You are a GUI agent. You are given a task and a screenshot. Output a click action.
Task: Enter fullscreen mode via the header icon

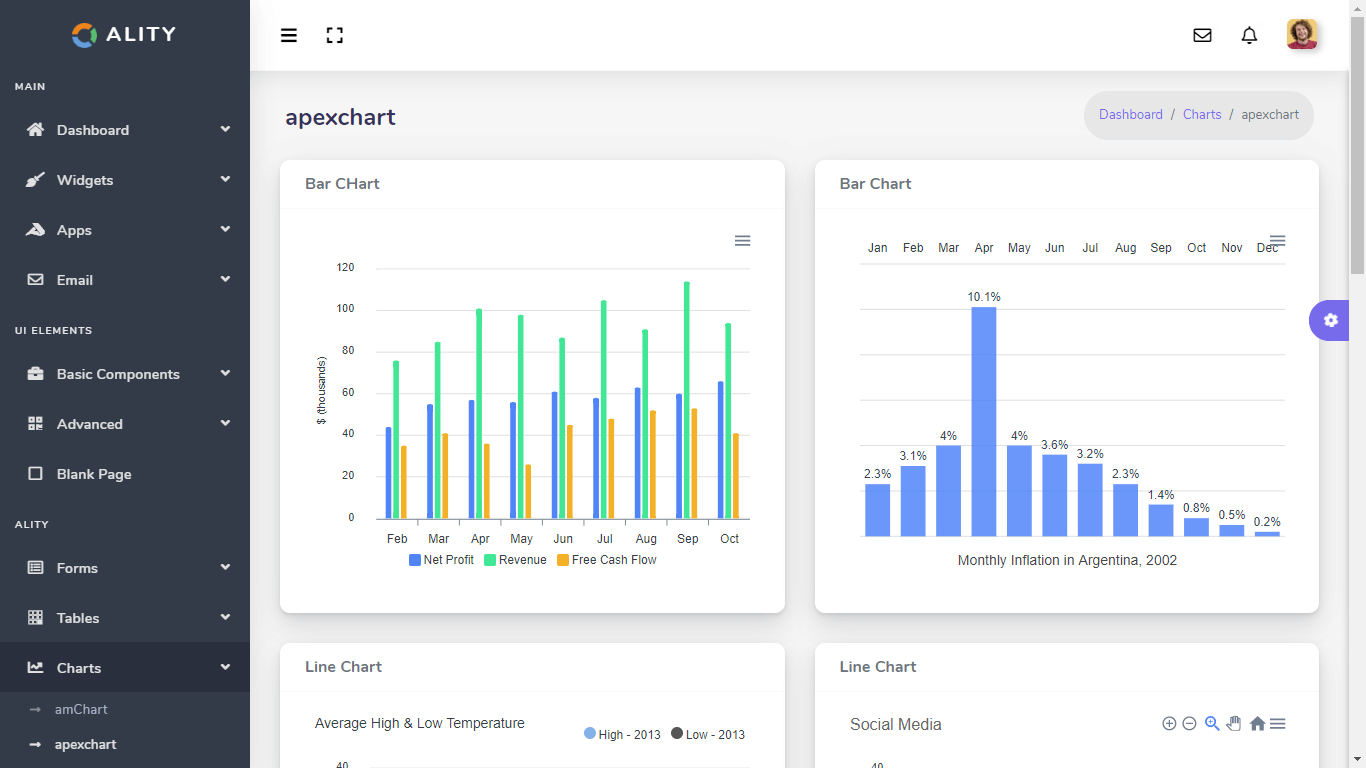tap(335, 36)
